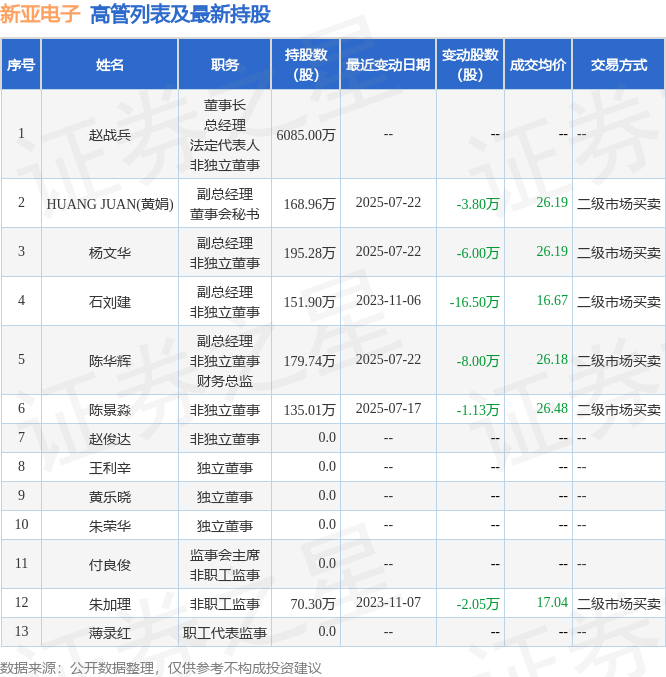Select the 变动股数(股) column header
The image size is (666, 677).
pos(470,65)
